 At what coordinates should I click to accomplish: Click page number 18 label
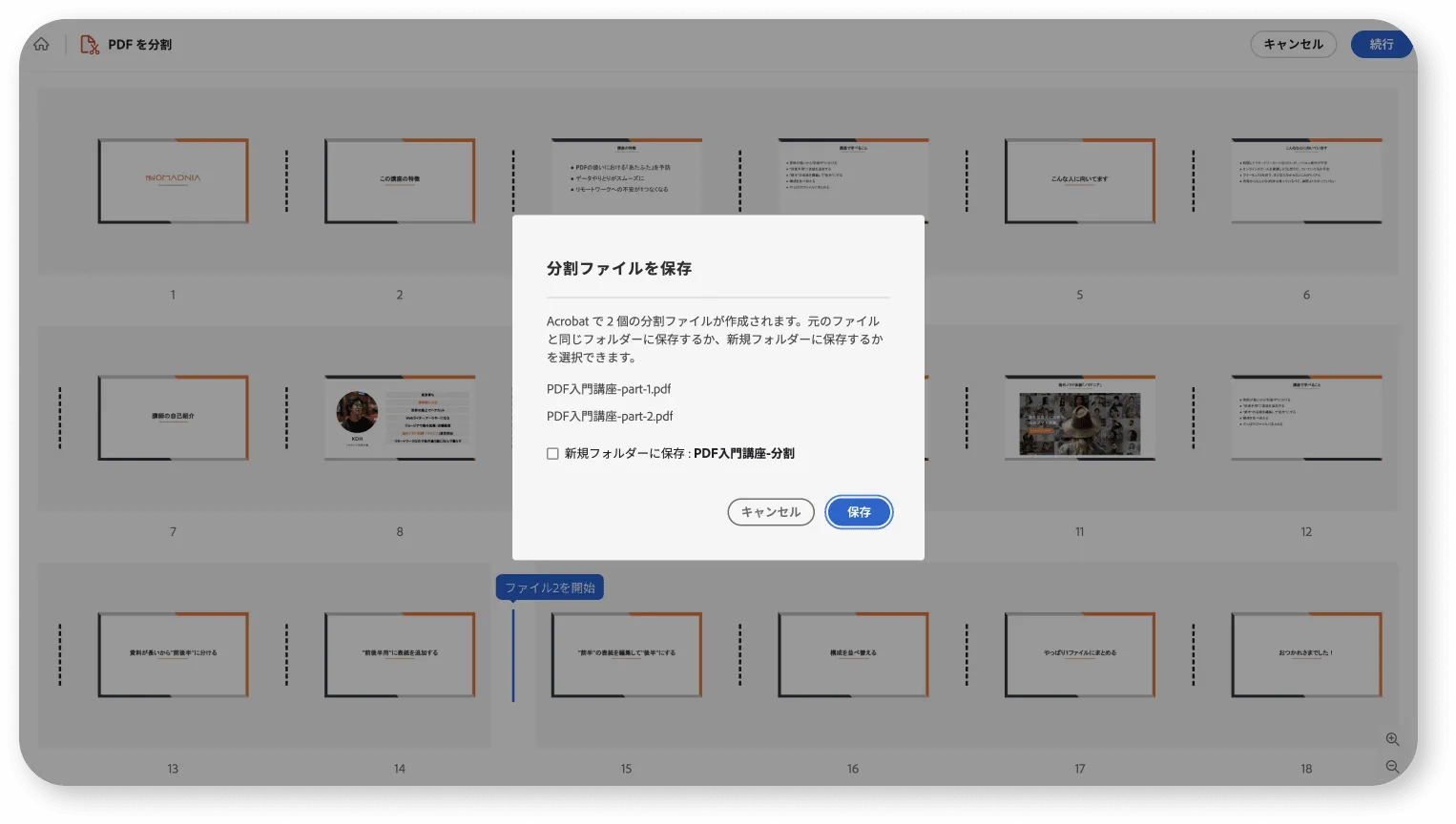click(1306, 769)
